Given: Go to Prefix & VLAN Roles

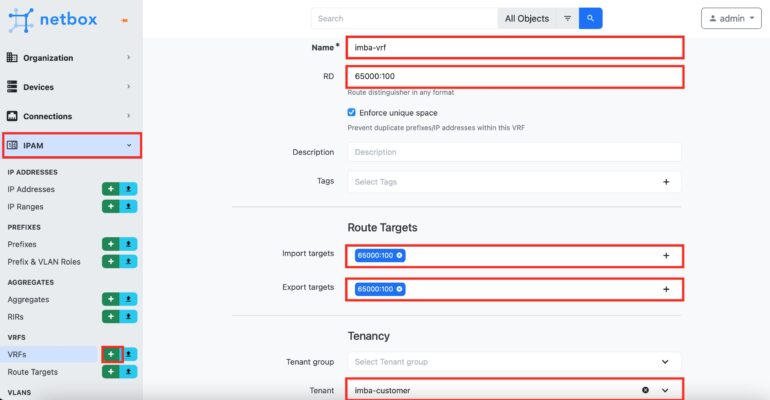Looking at the screenshot, I should [43, 262].
